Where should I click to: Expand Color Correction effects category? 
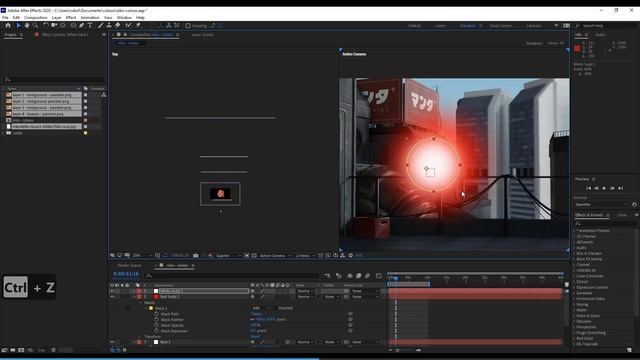574,276
